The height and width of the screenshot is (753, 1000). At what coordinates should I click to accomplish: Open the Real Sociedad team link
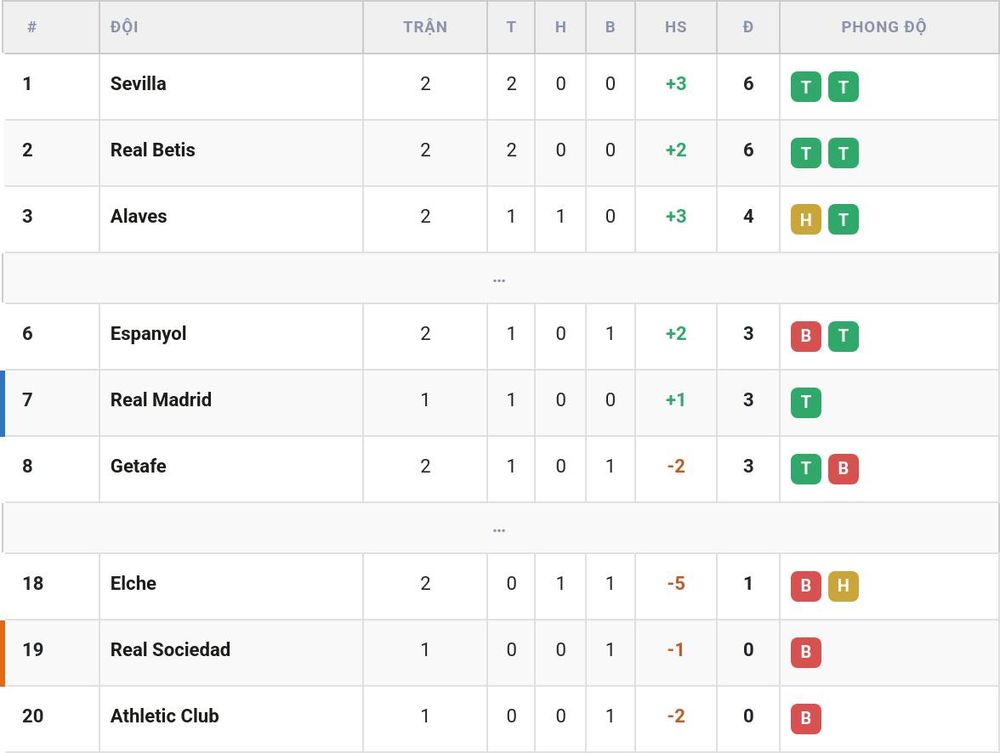click(170, 650)
